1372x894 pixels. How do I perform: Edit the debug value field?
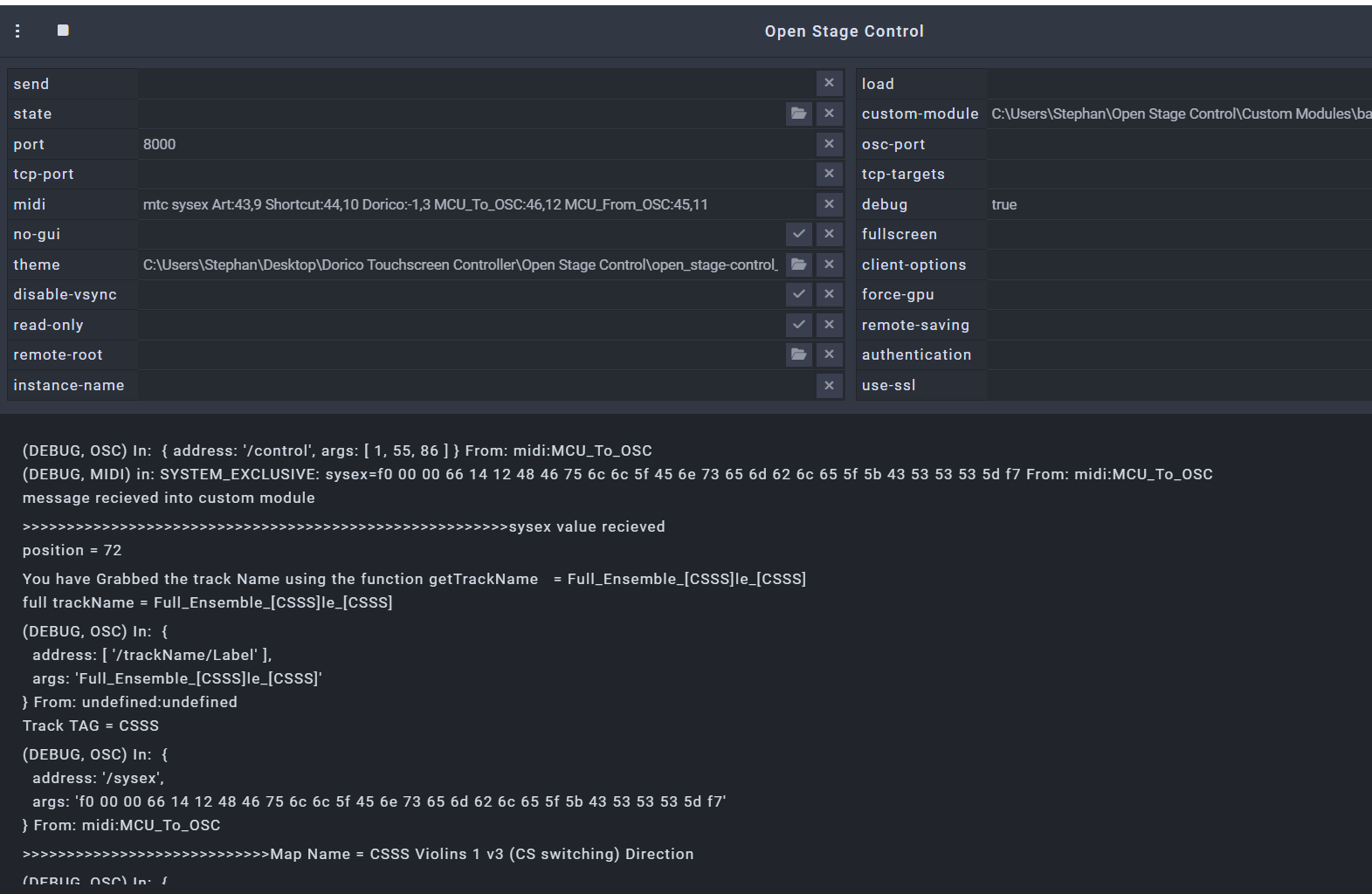1179,204
